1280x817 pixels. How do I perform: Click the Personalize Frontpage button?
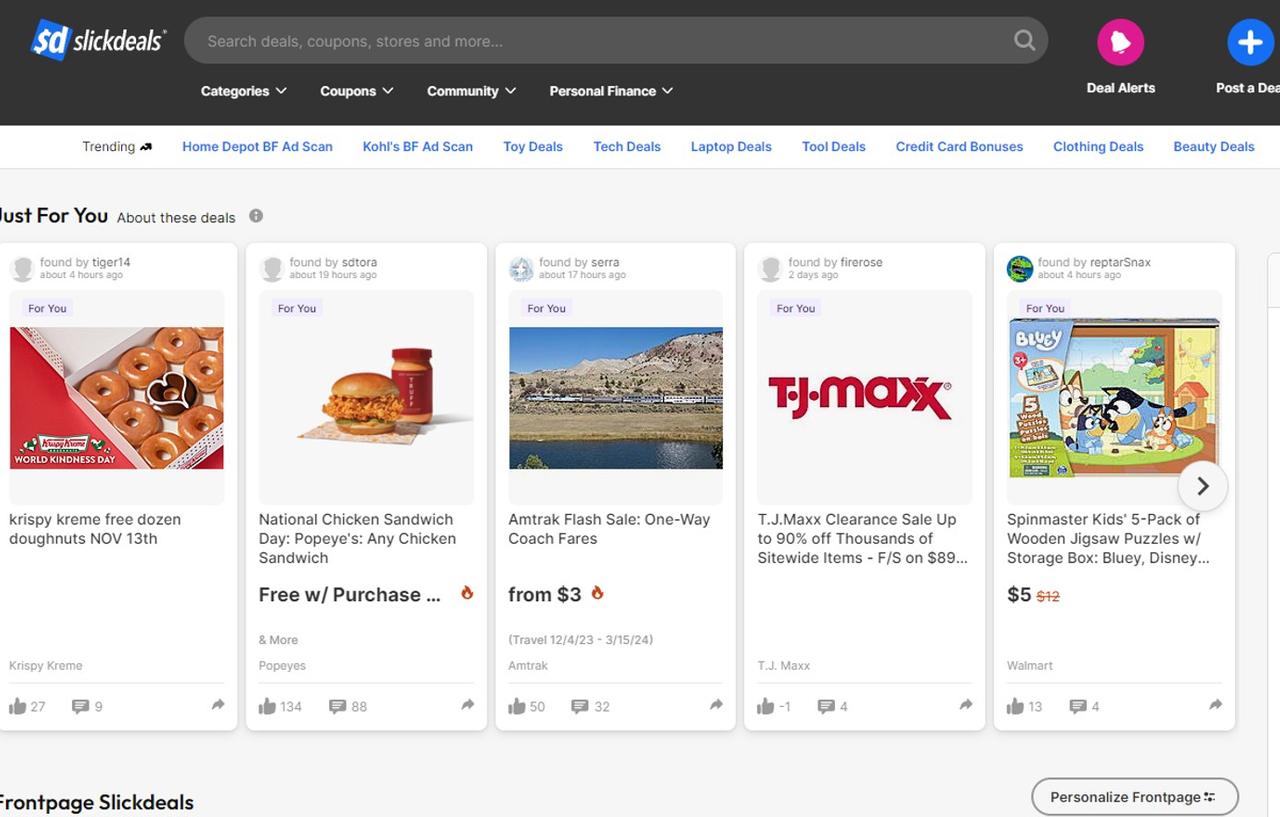[1134, 797]
